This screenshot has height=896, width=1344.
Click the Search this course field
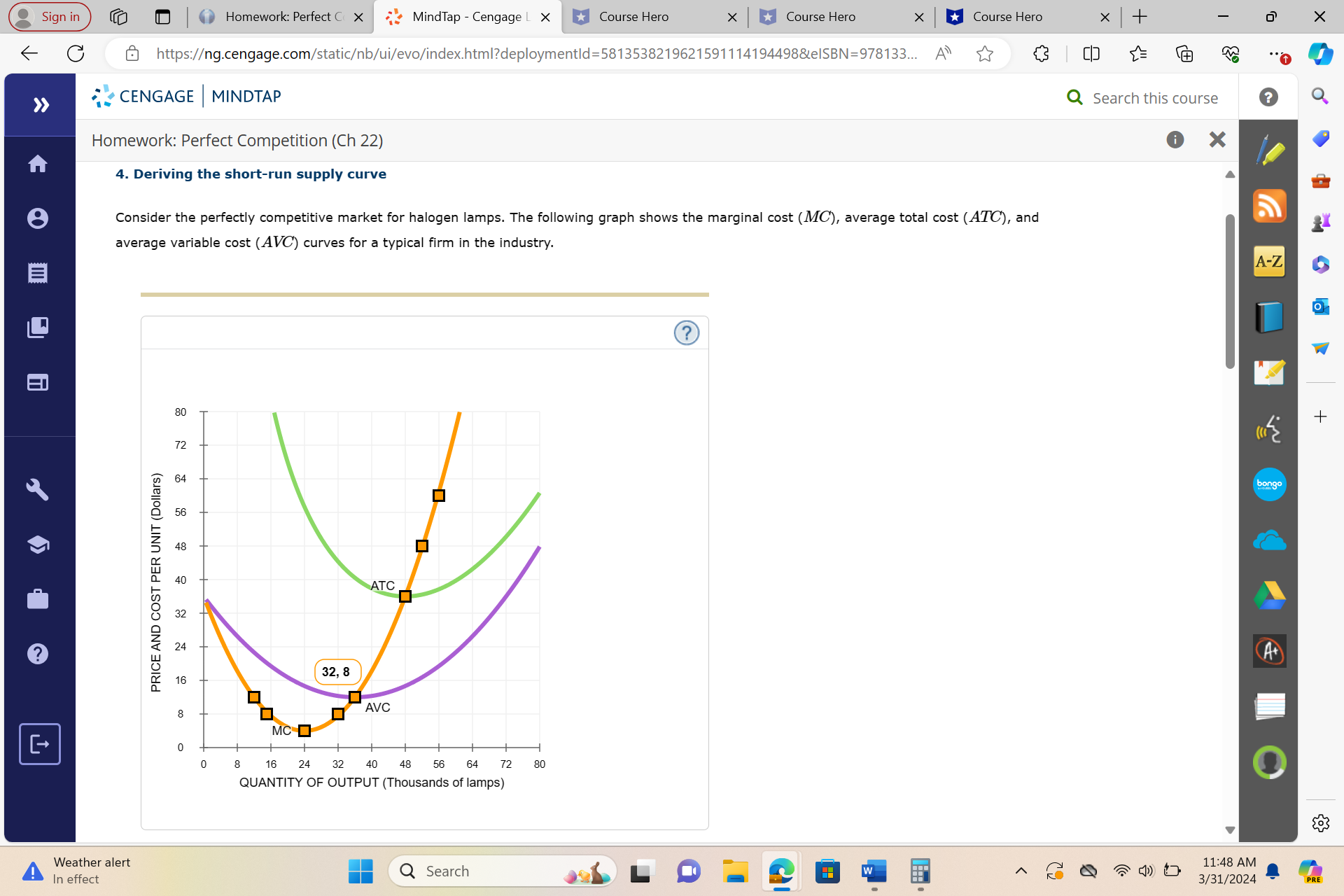pyautogui.click(x=1154, y=98)
